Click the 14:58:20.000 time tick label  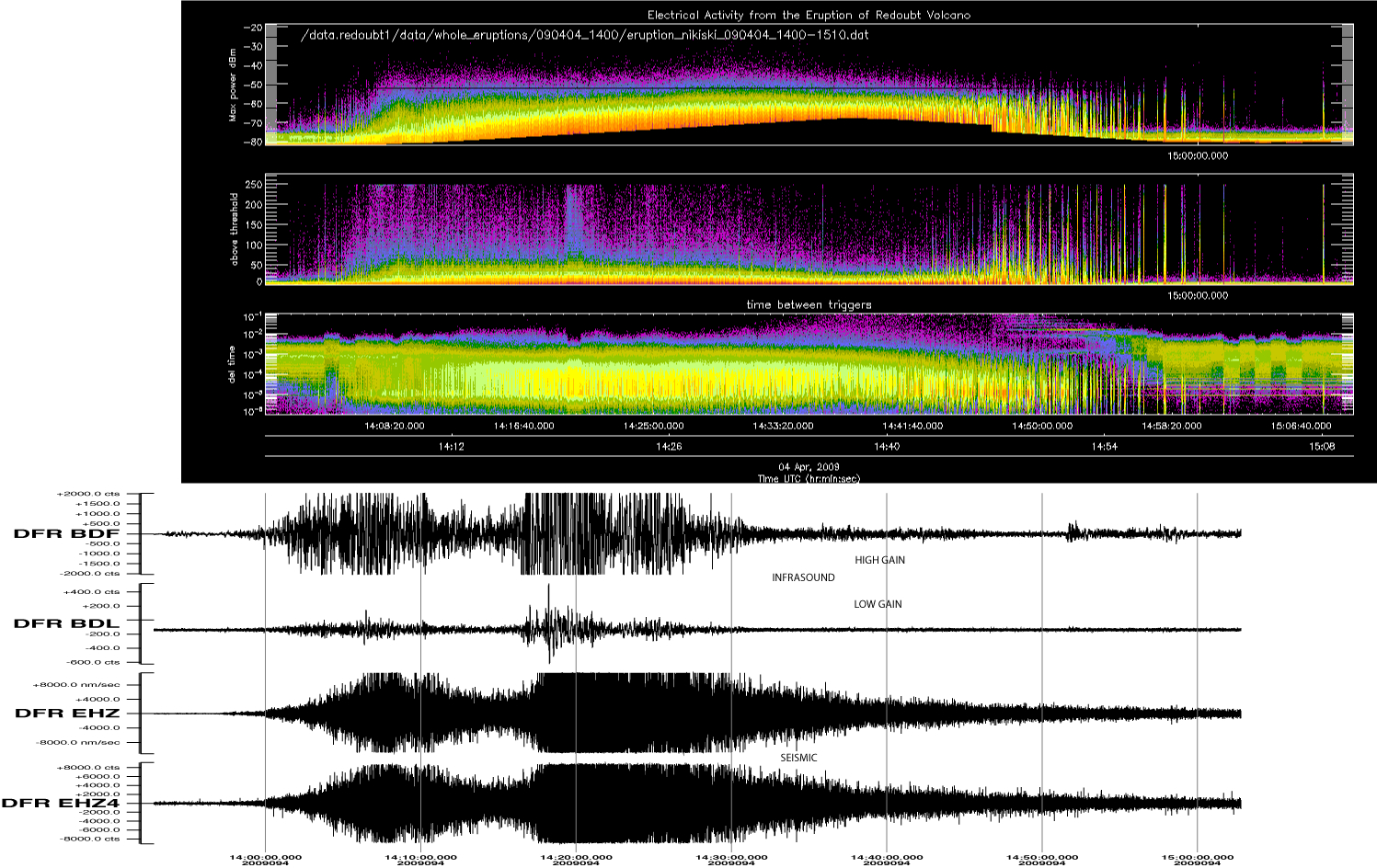(x=1172, y=426)
